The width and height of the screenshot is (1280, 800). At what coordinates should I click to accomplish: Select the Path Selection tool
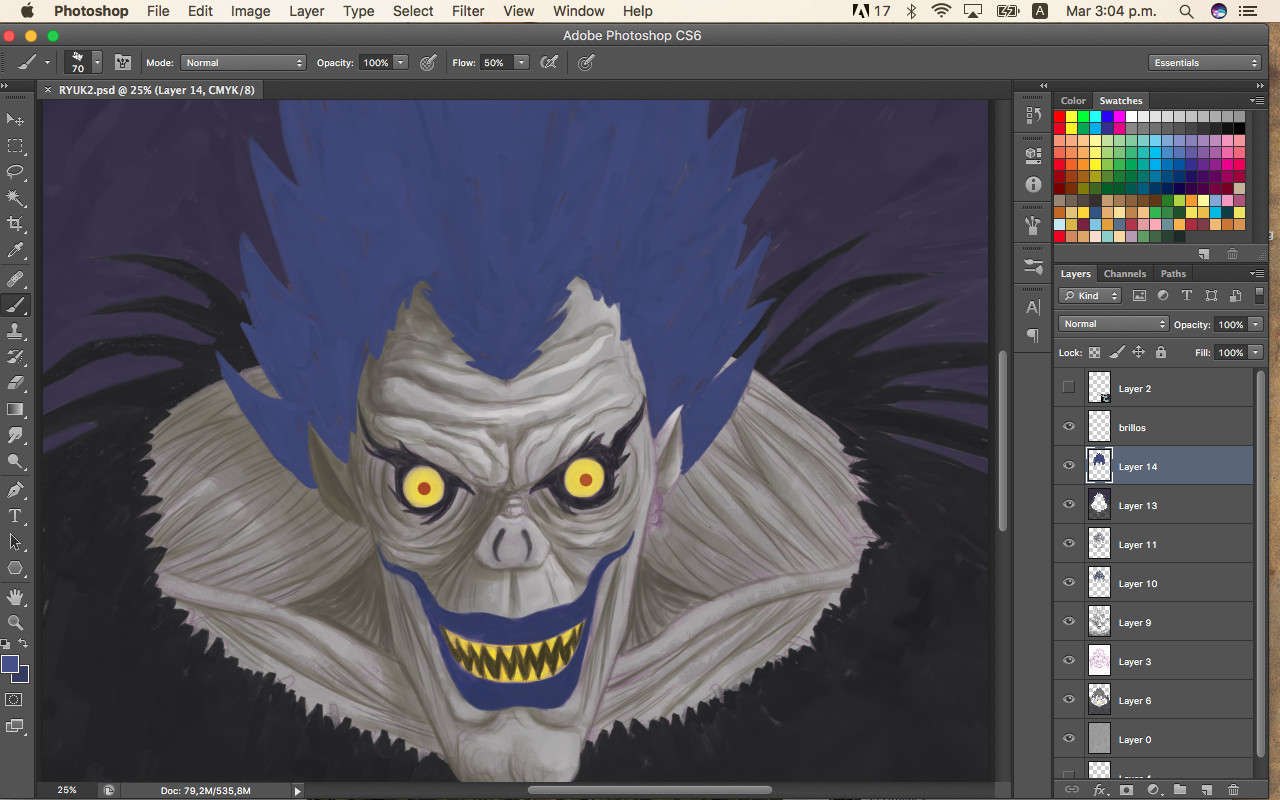[x=16, y=542]
